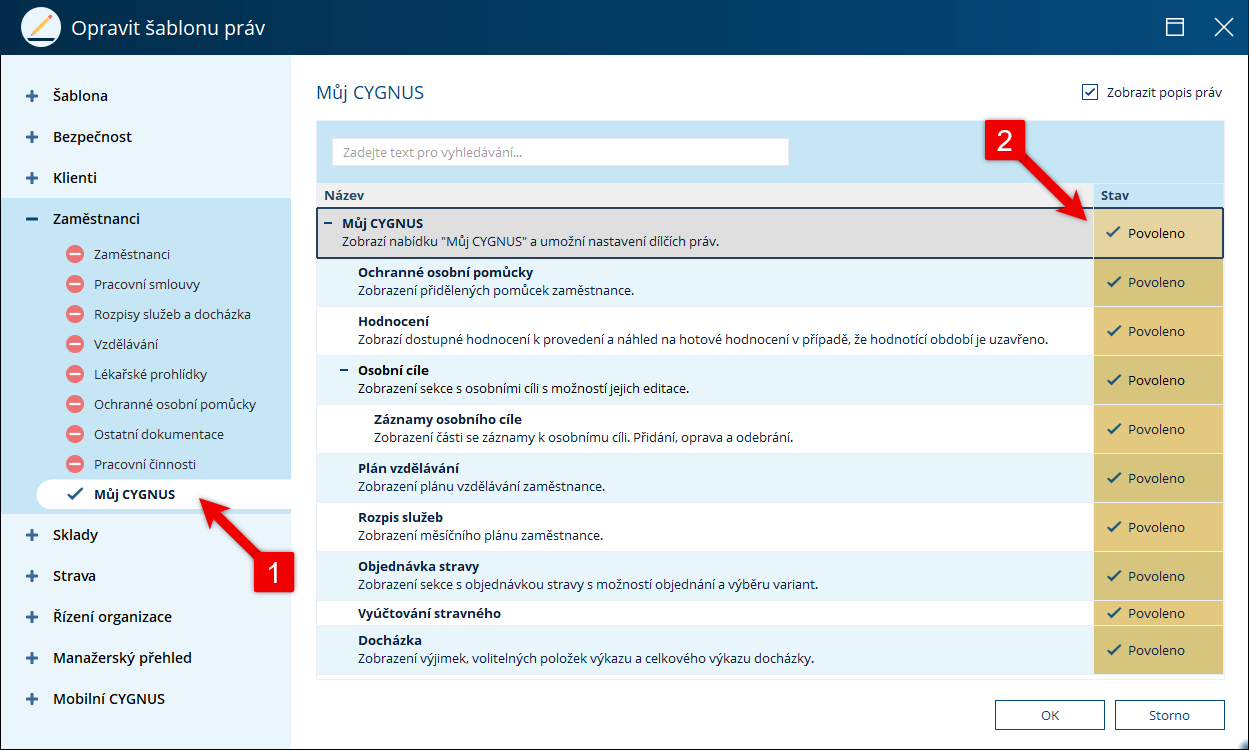Toggle Povoleno for Ochranné osobní pomůcky right
The image size is (1249, 750).
click(x=1158, y=282)
